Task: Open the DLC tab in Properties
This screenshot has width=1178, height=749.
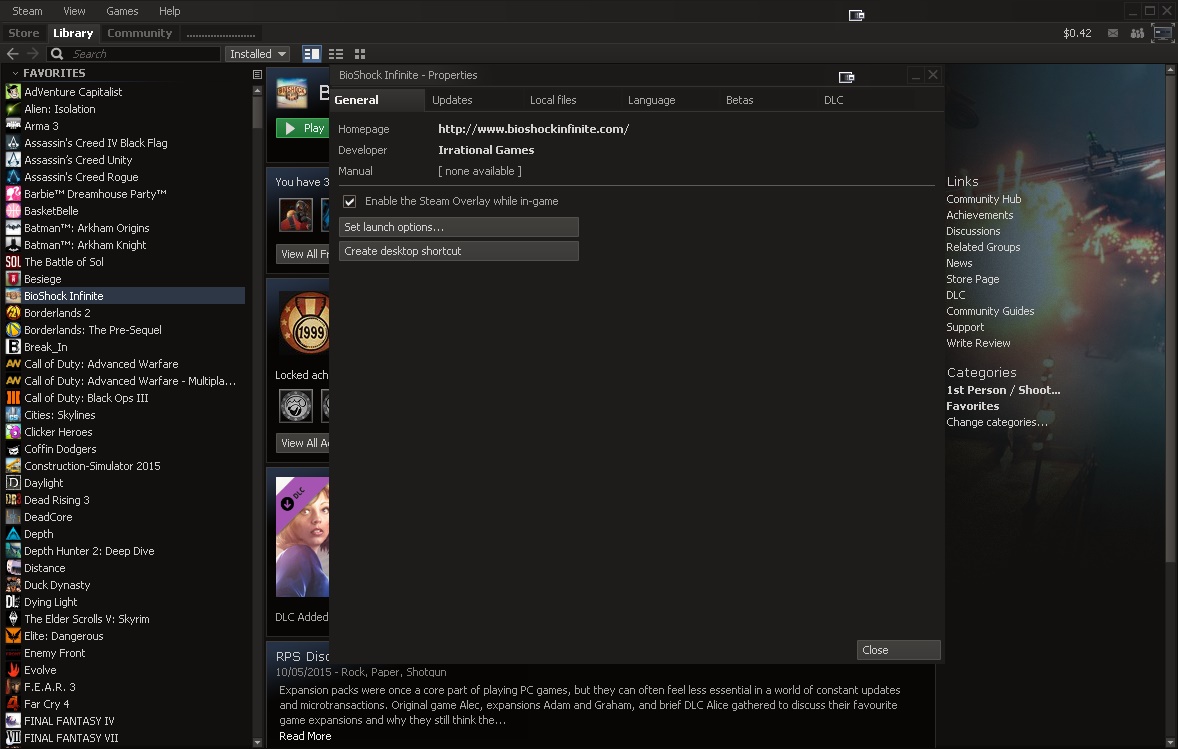Action: click(x=833, y=100)
